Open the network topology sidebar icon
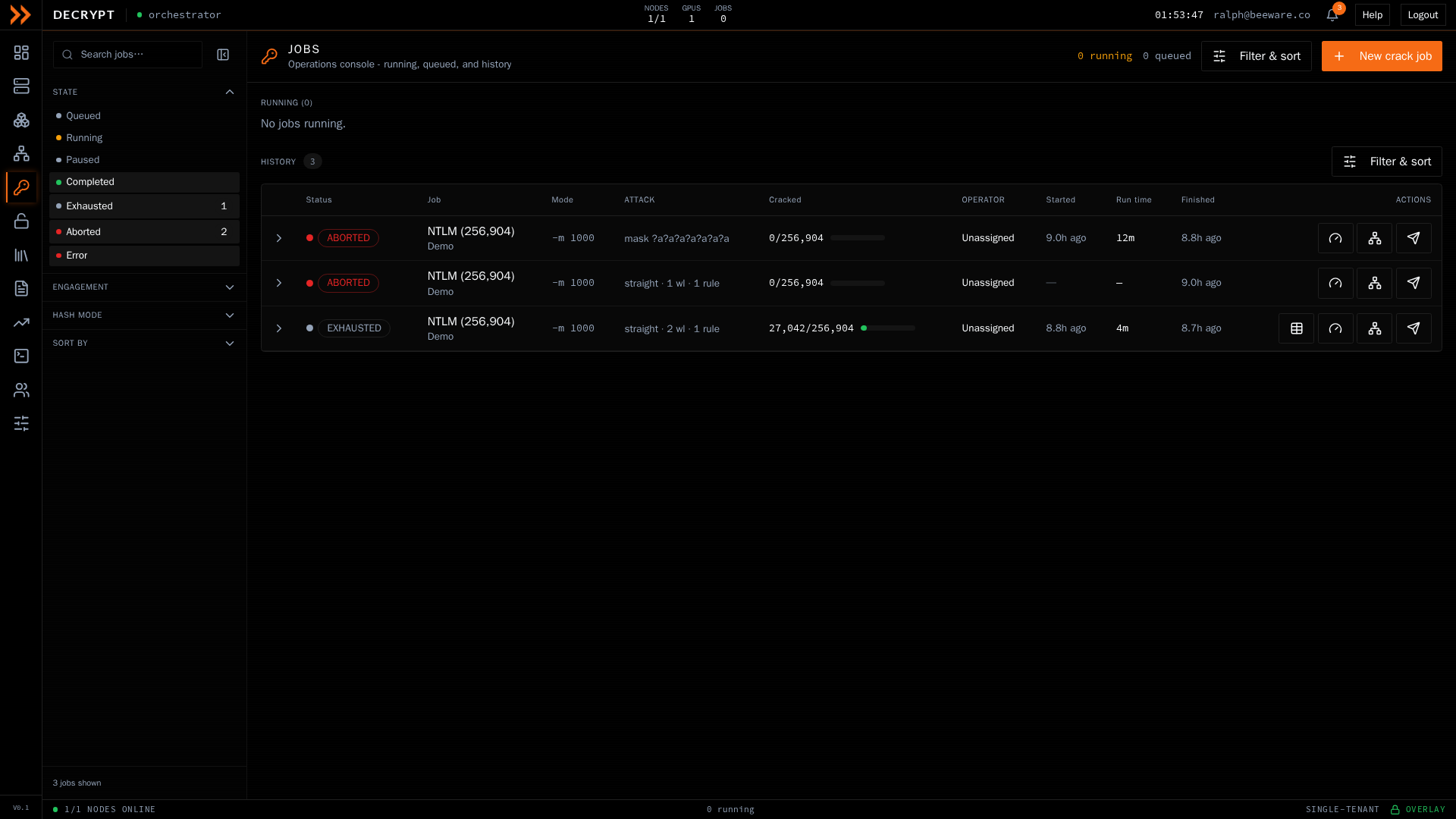Screen dimensions: 1456x819 click(x=21, y=154)
